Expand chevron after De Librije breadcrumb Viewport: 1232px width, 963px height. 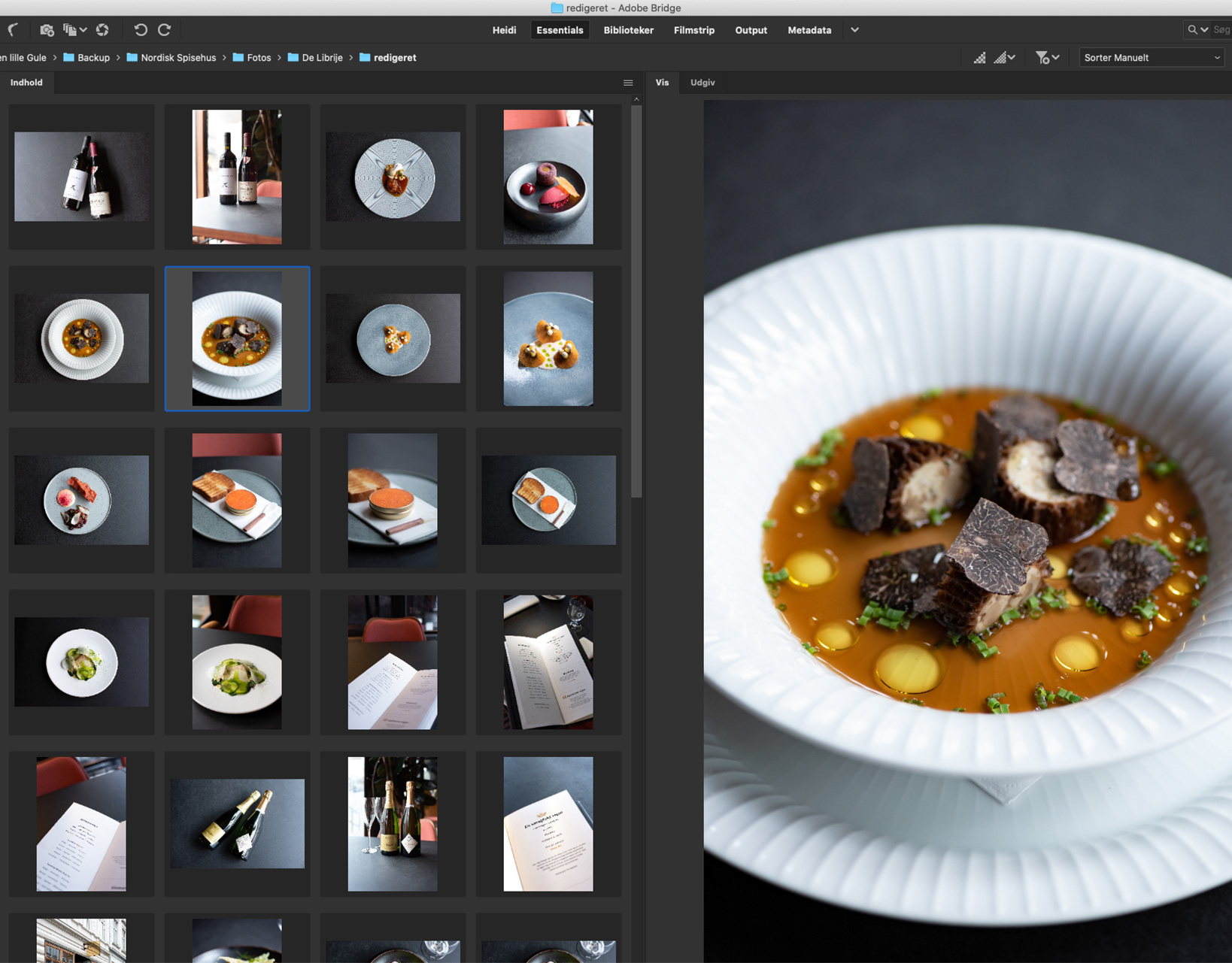pos(350,58)
